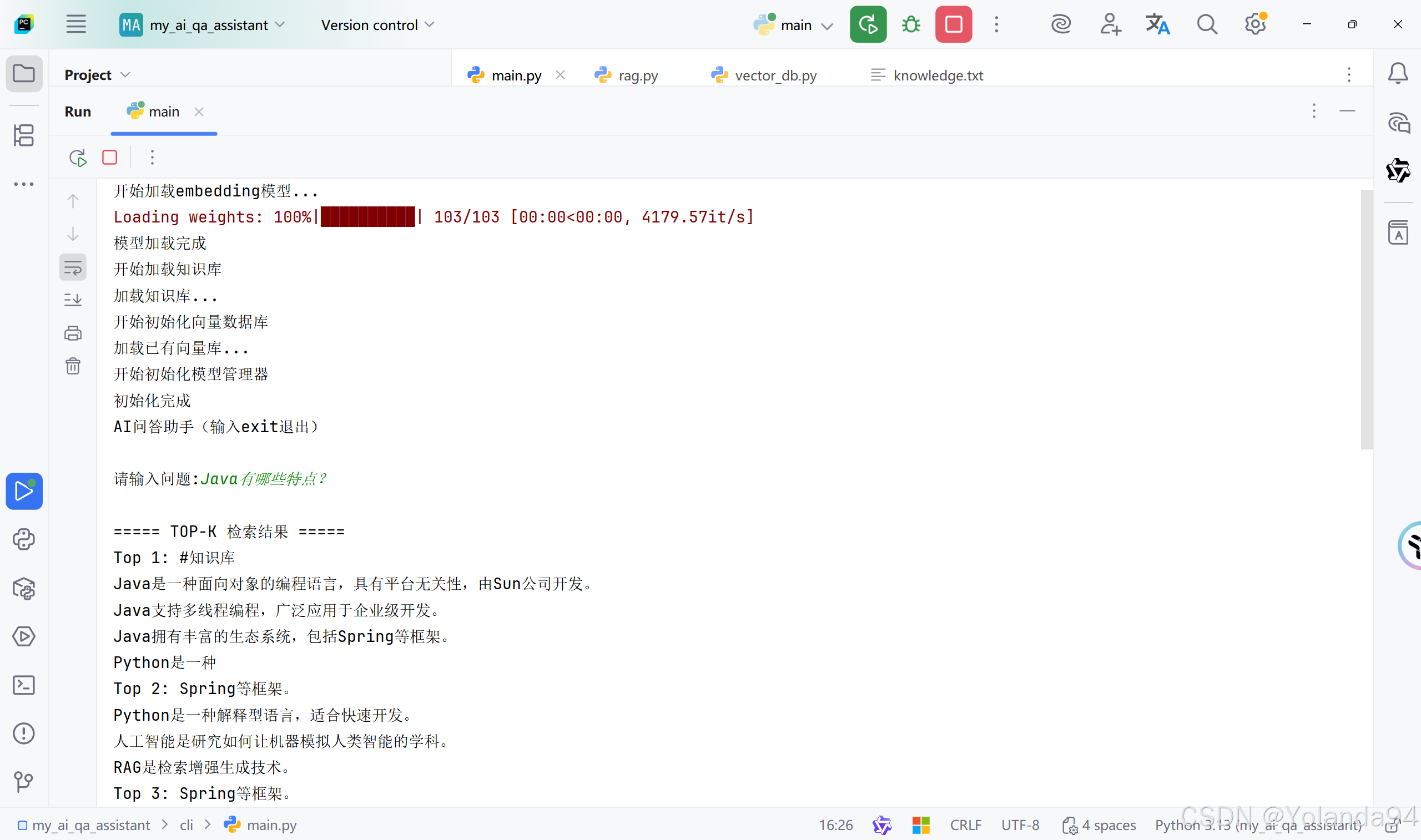
Task: Switch to the vector_db.py editor tab
Action: [x=764, y=75]
